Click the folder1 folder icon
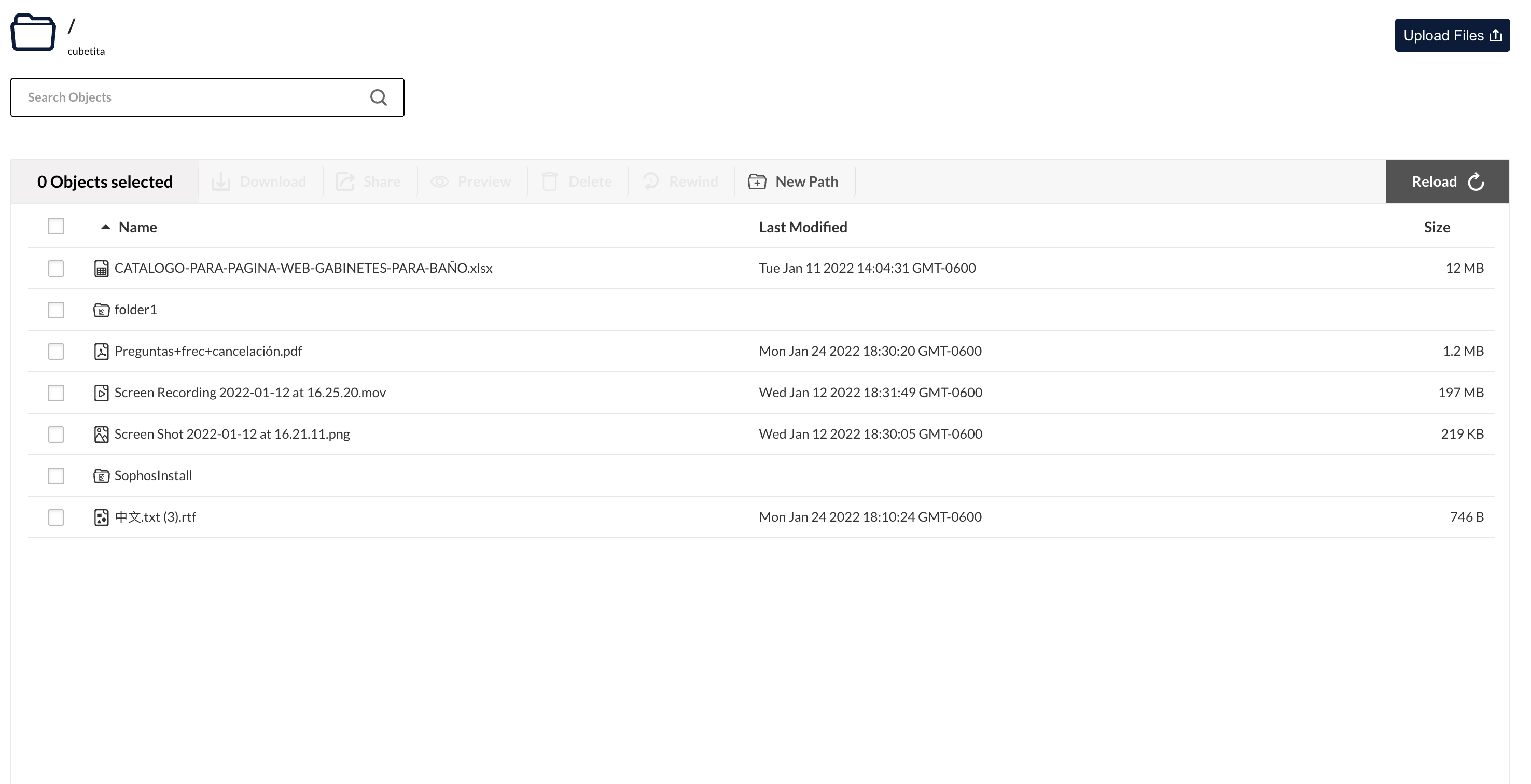1531x784 pixels. point(101,310)
